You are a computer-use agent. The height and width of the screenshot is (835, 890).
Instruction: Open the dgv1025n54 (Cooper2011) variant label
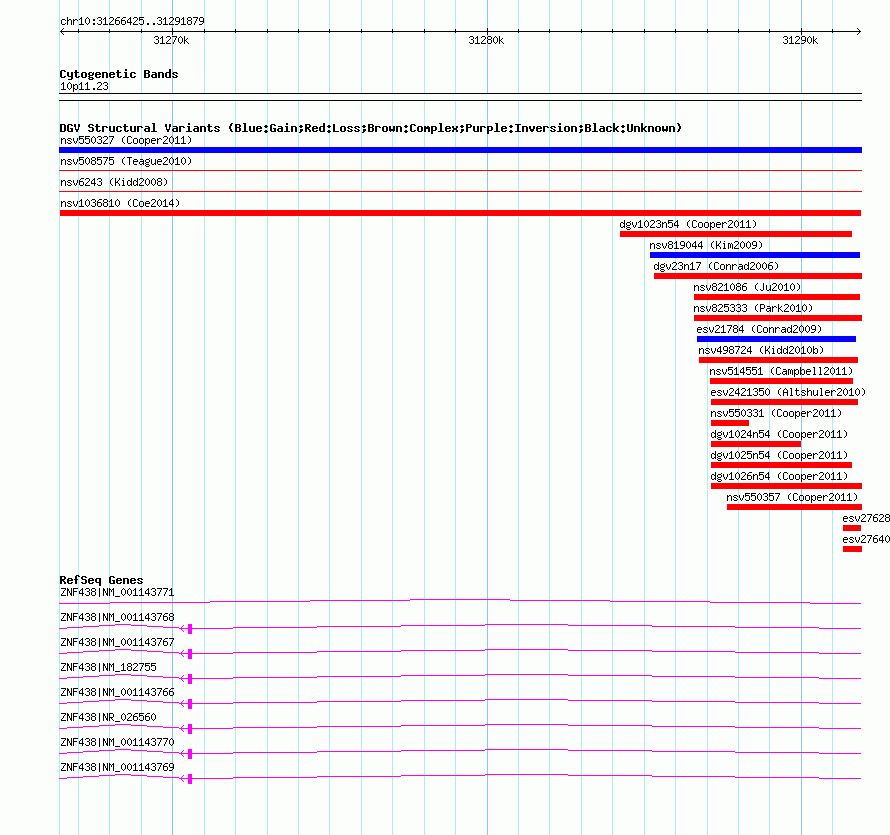point(779,455)
